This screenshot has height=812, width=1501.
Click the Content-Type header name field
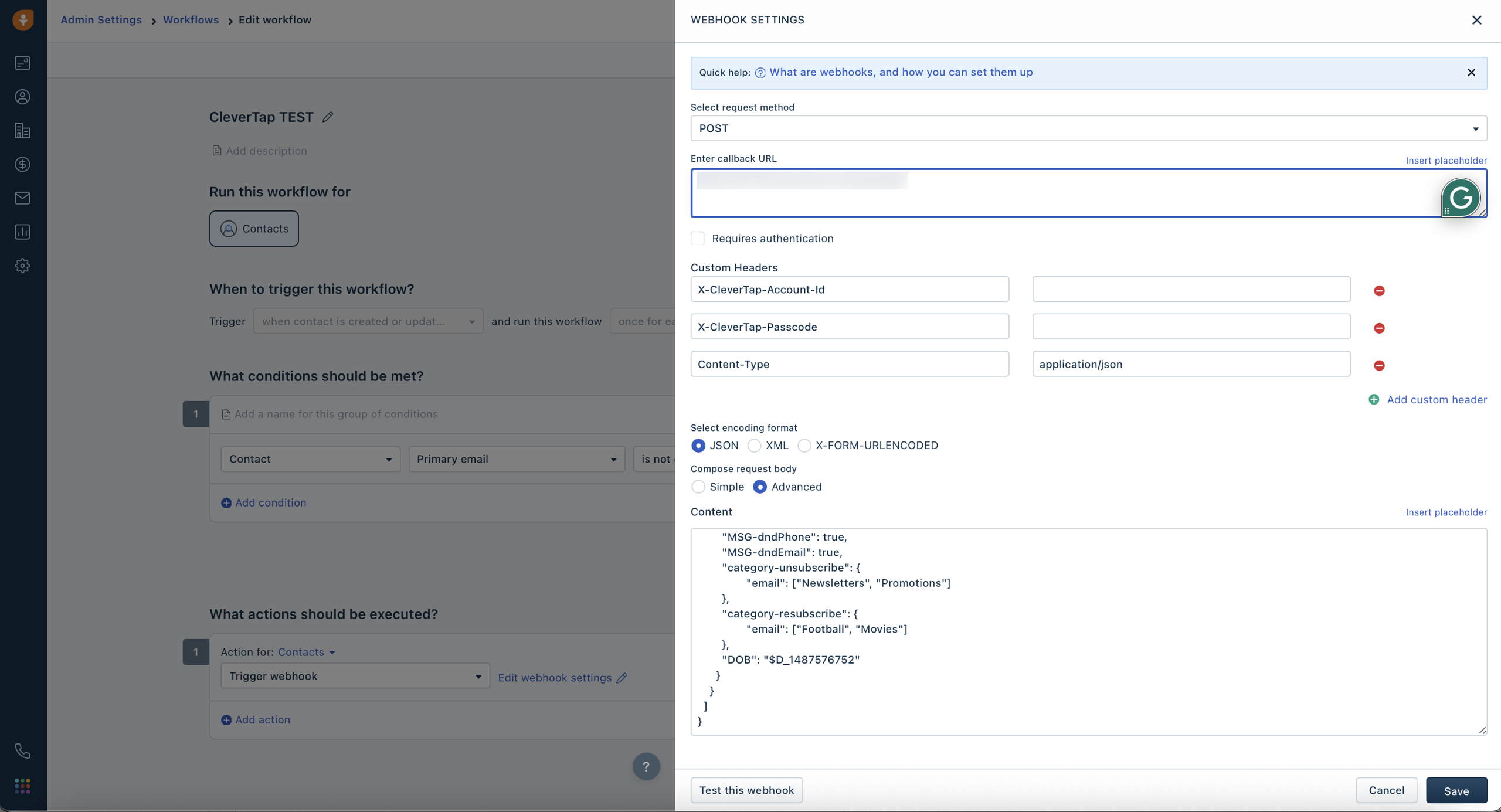850,364
